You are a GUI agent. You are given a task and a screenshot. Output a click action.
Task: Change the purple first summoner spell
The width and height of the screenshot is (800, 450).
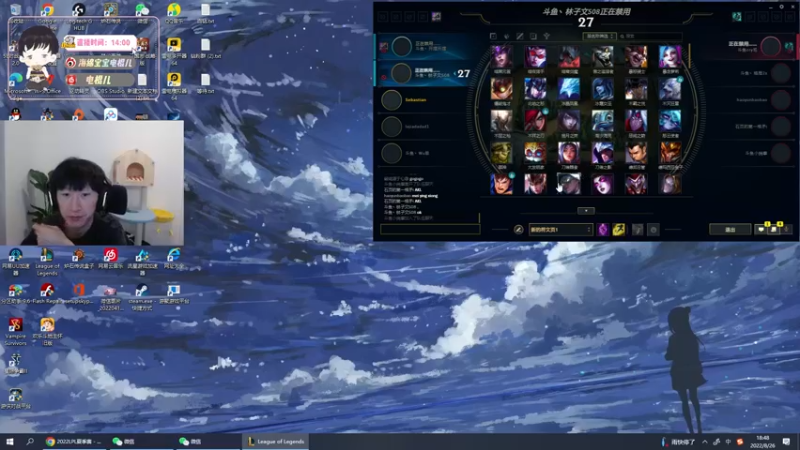(603, 230)
